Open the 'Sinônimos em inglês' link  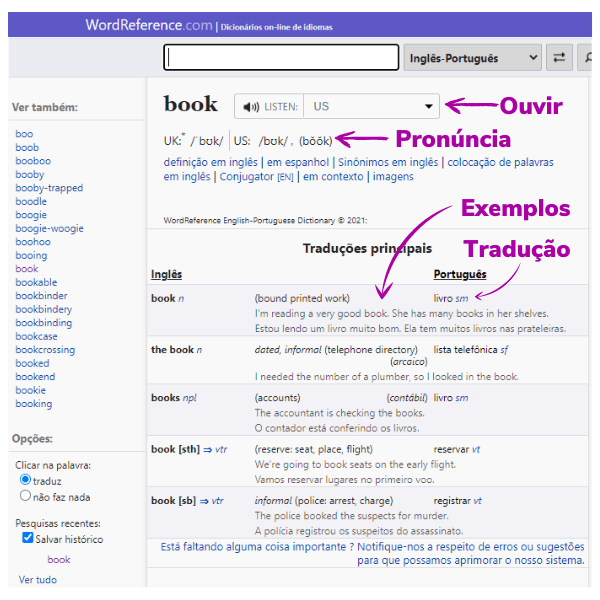tap(388, 162)
